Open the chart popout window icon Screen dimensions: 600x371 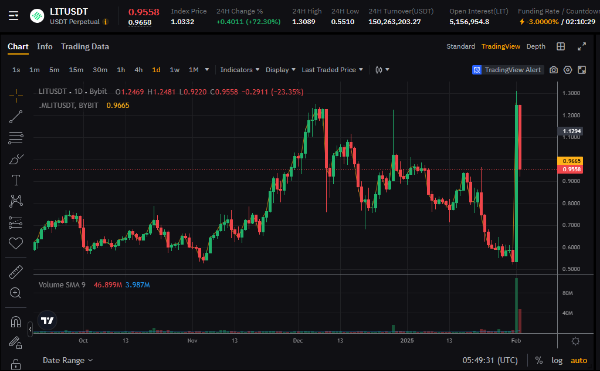click(x=582, y=70)
